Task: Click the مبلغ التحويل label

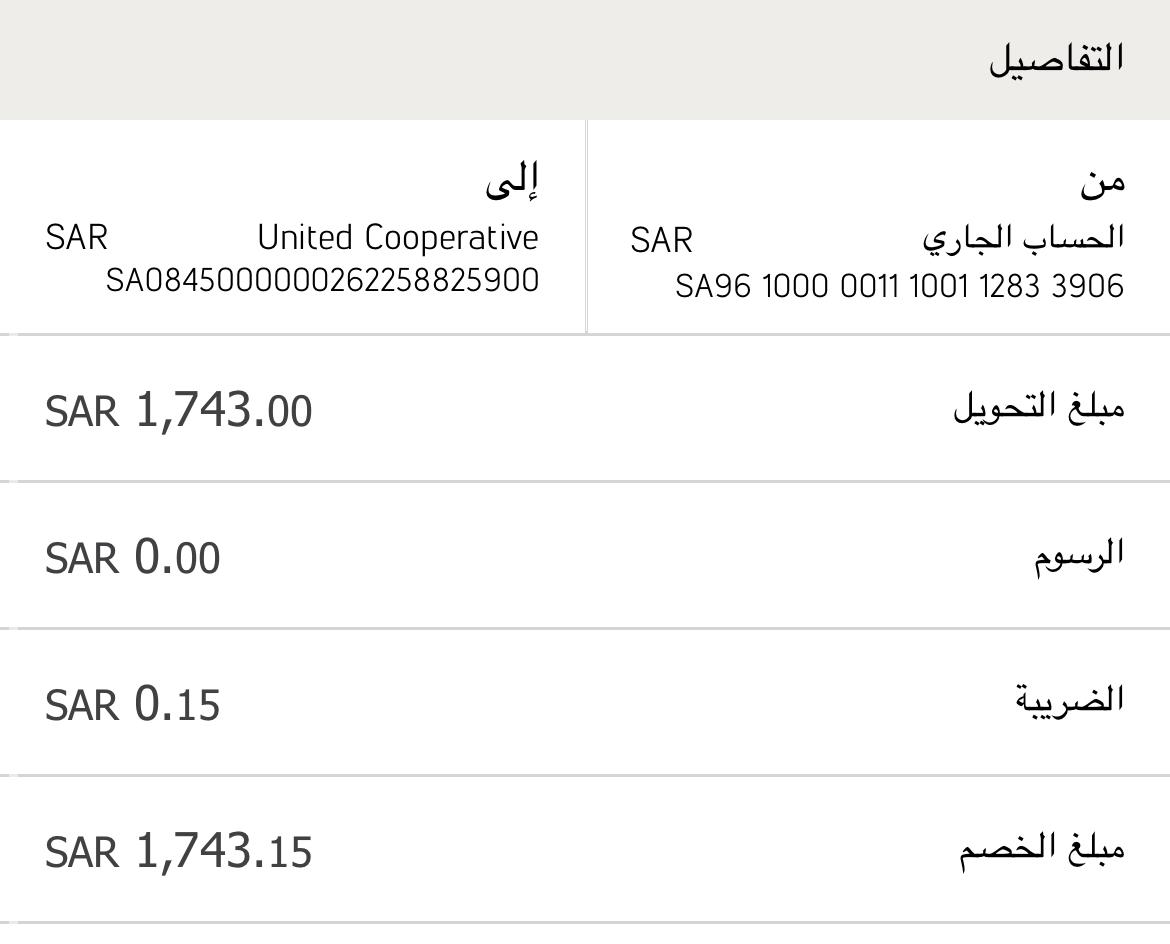Action: coord(1038,408)
